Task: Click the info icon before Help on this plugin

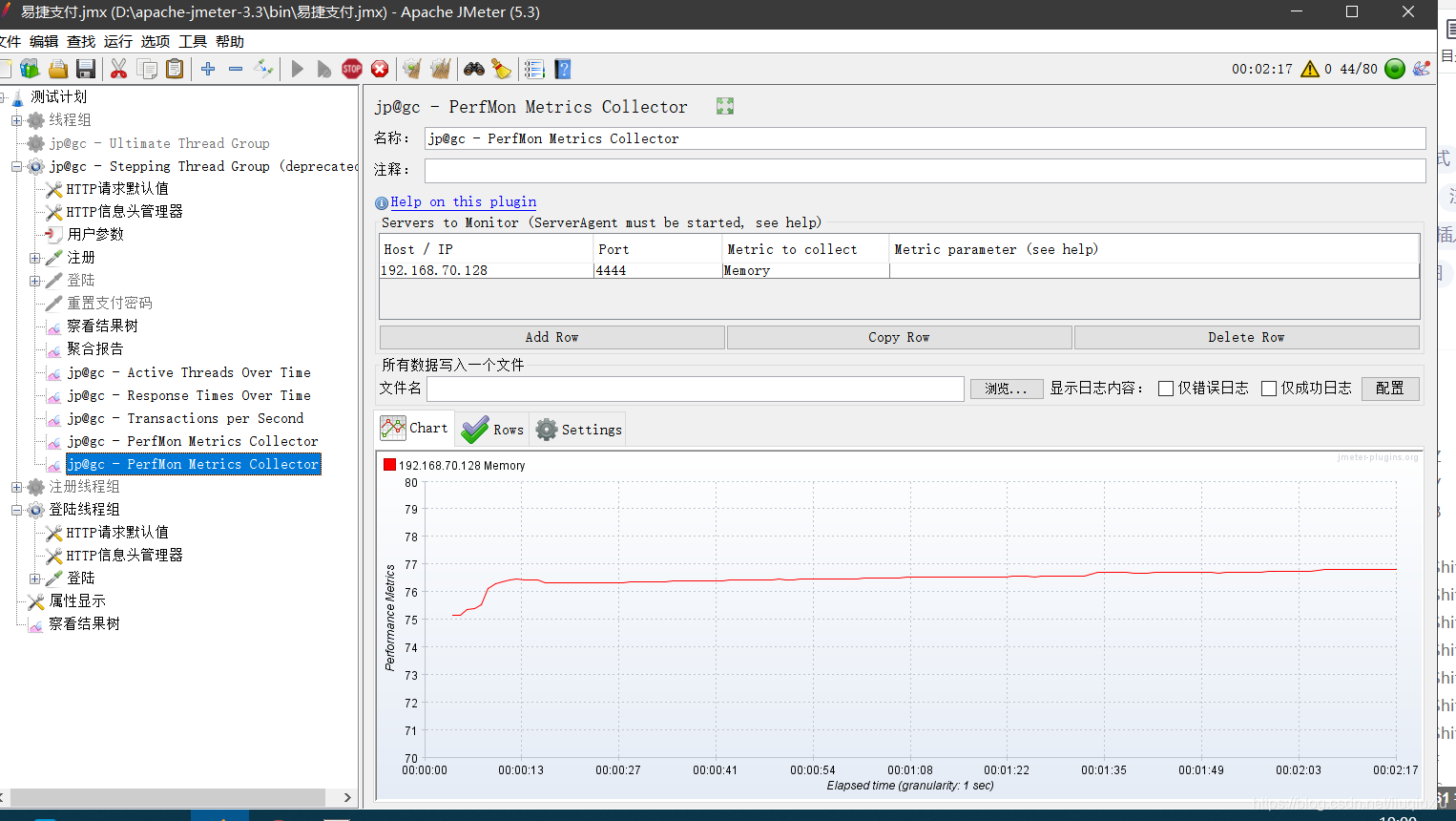Action: [382, 202]
